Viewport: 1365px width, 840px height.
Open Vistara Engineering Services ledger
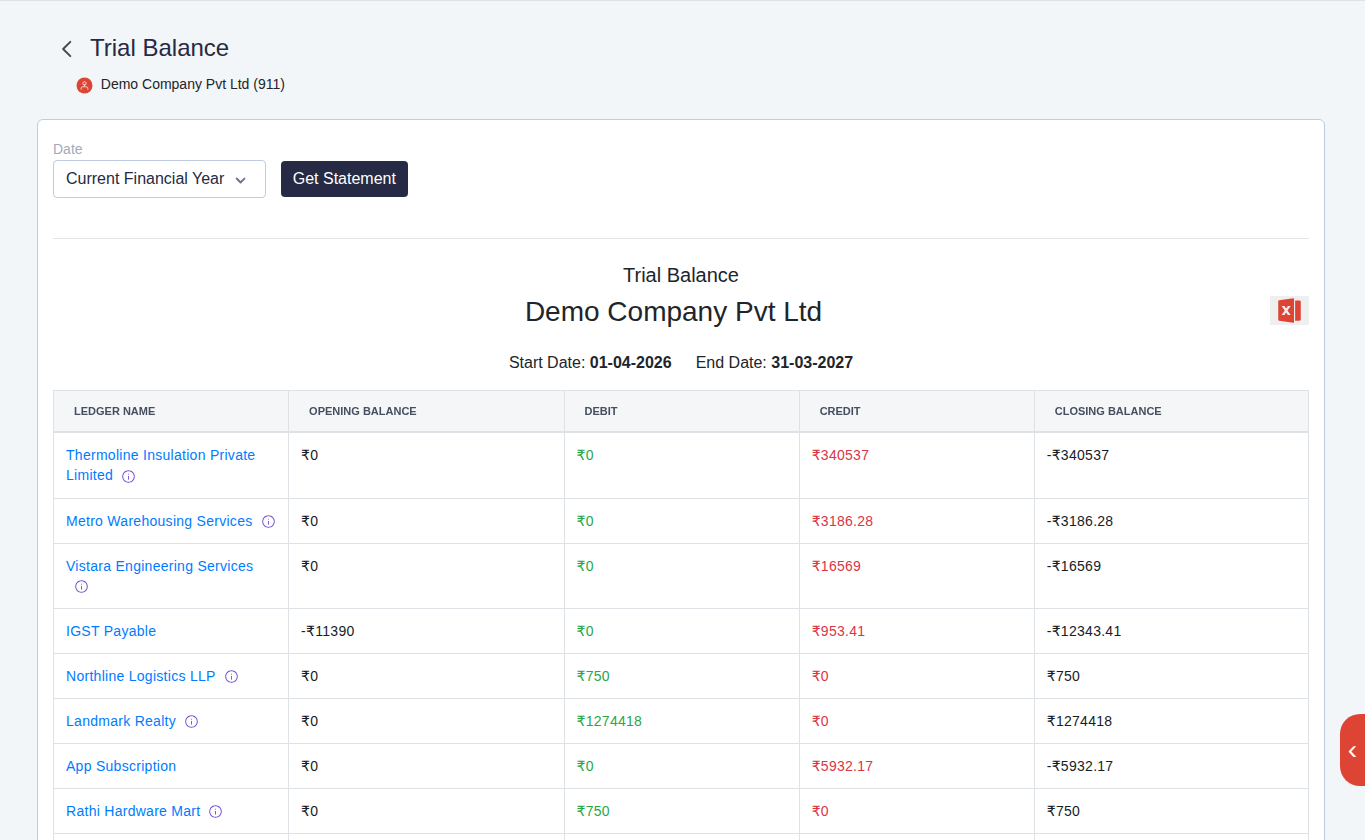159,566
